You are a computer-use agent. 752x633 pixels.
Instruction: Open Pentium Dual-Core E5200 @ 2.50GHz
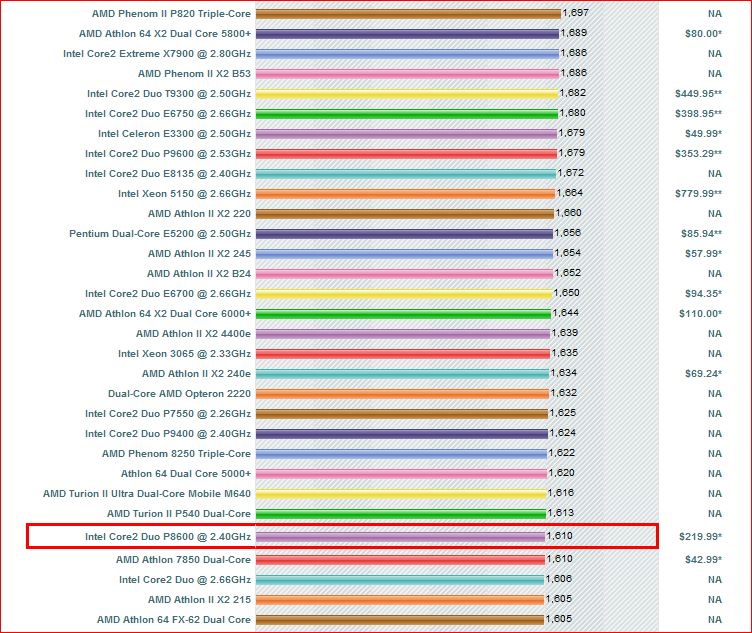click(160, 234)
